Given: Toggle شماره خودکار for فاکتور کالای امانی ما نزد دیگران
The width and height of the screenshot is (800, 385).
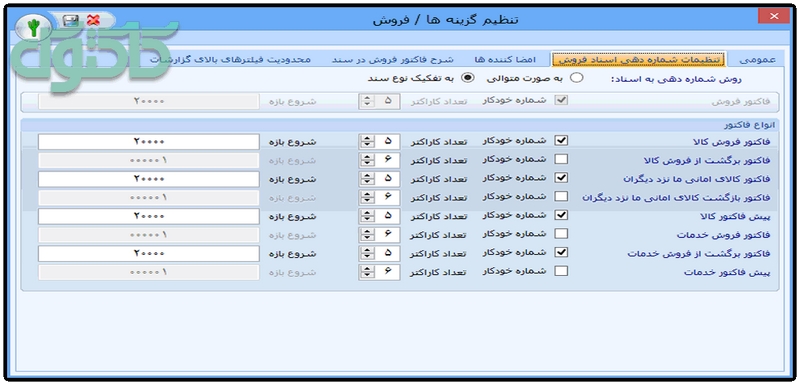Looking at the screenshot, I should pos(561,177).
